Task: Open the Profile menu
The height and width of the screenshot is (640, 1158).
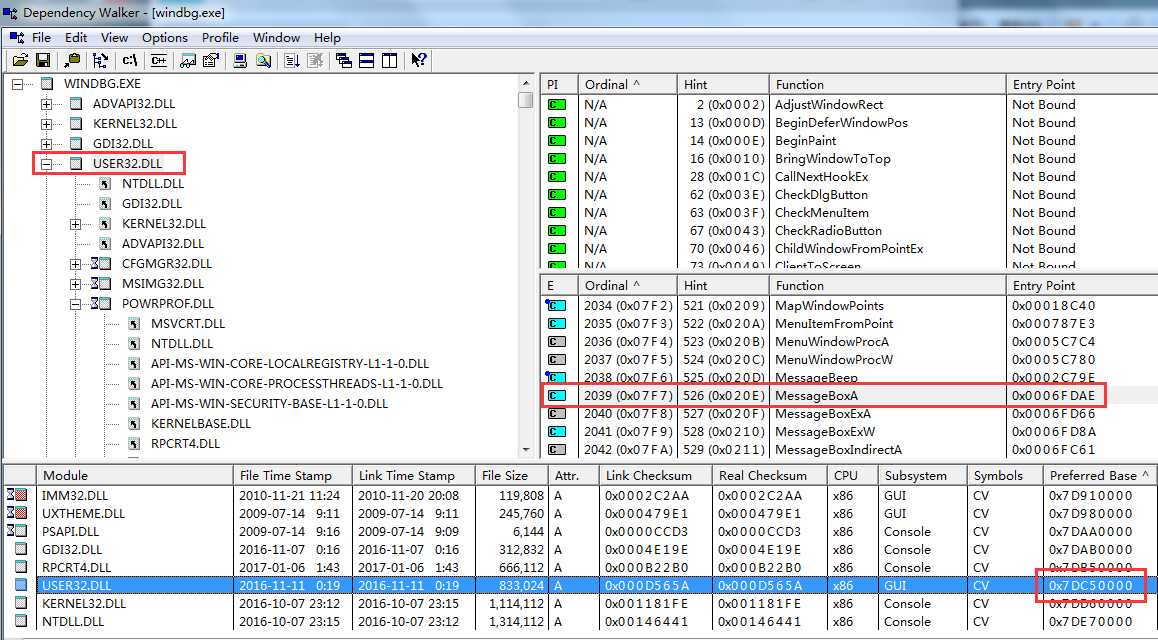Action: pos(220,38)
